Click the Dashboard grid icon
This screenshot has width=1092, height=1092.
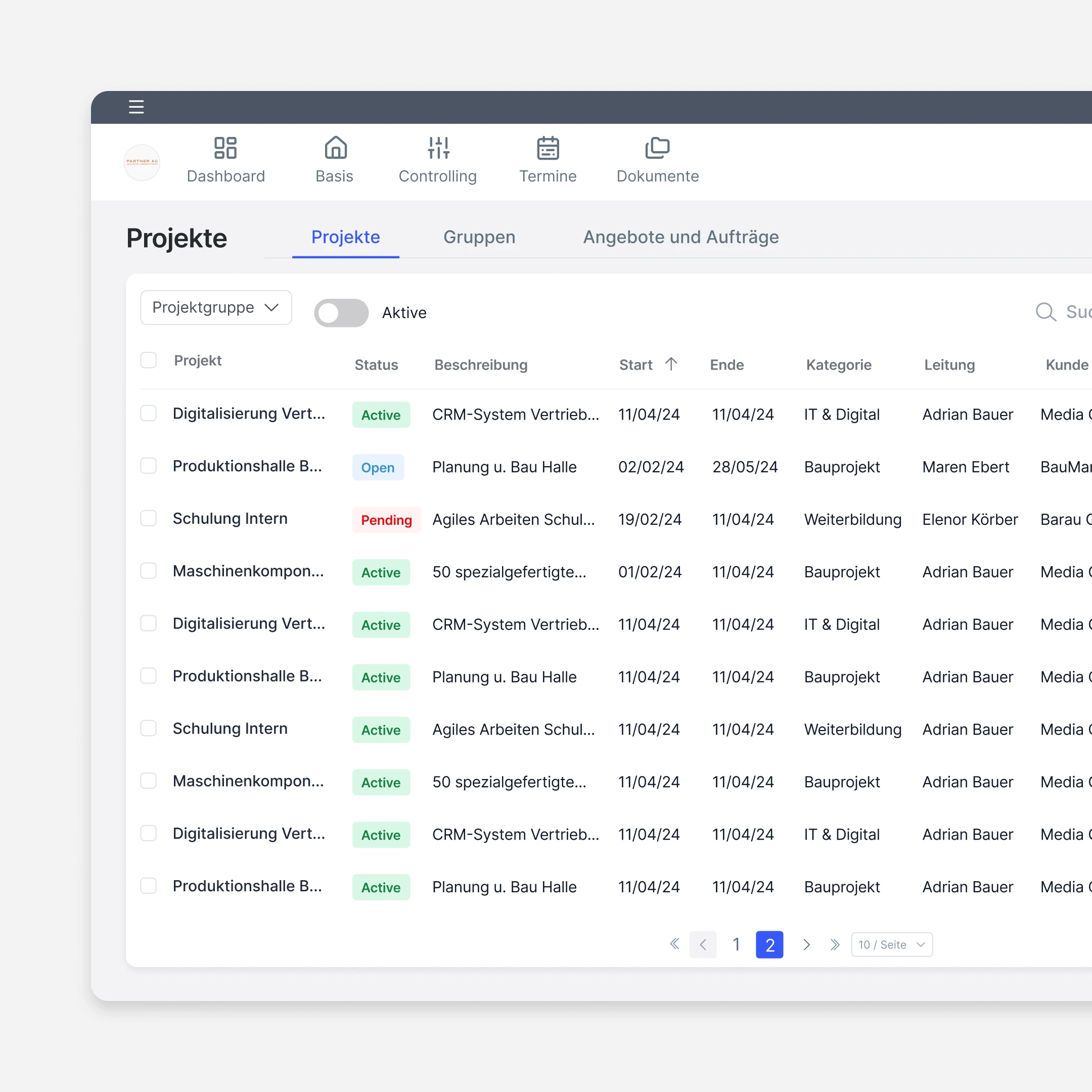click(225, 148)
